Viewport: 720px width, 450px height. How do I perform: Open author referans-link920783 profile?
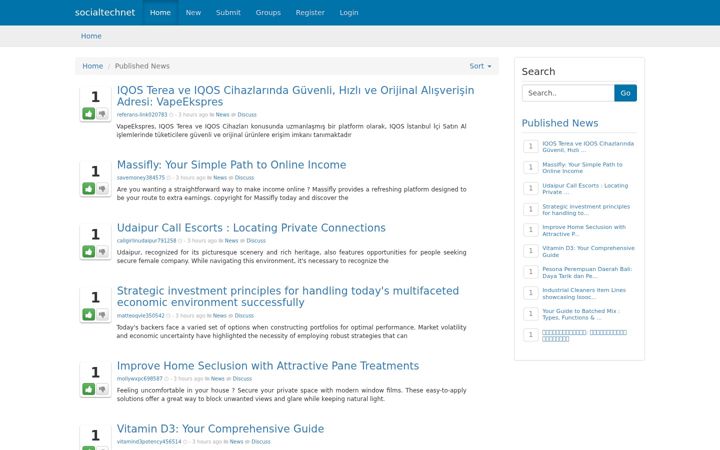[142, 115]
